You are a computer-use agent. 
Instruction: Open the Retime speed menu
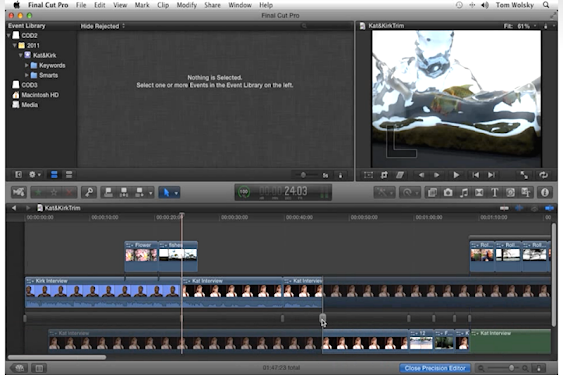tap(410, 193)
